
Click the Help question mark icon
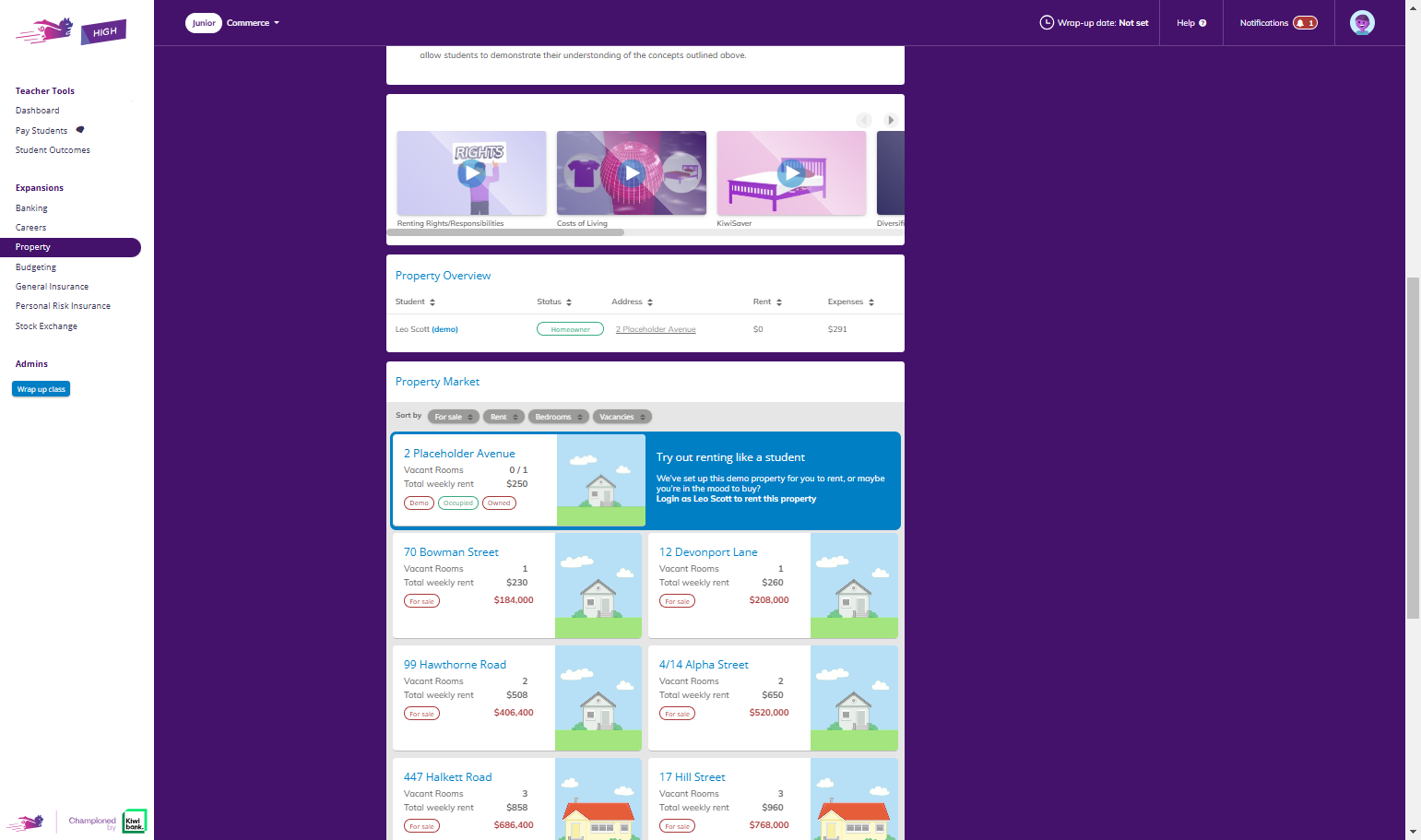coord(1202,23)
